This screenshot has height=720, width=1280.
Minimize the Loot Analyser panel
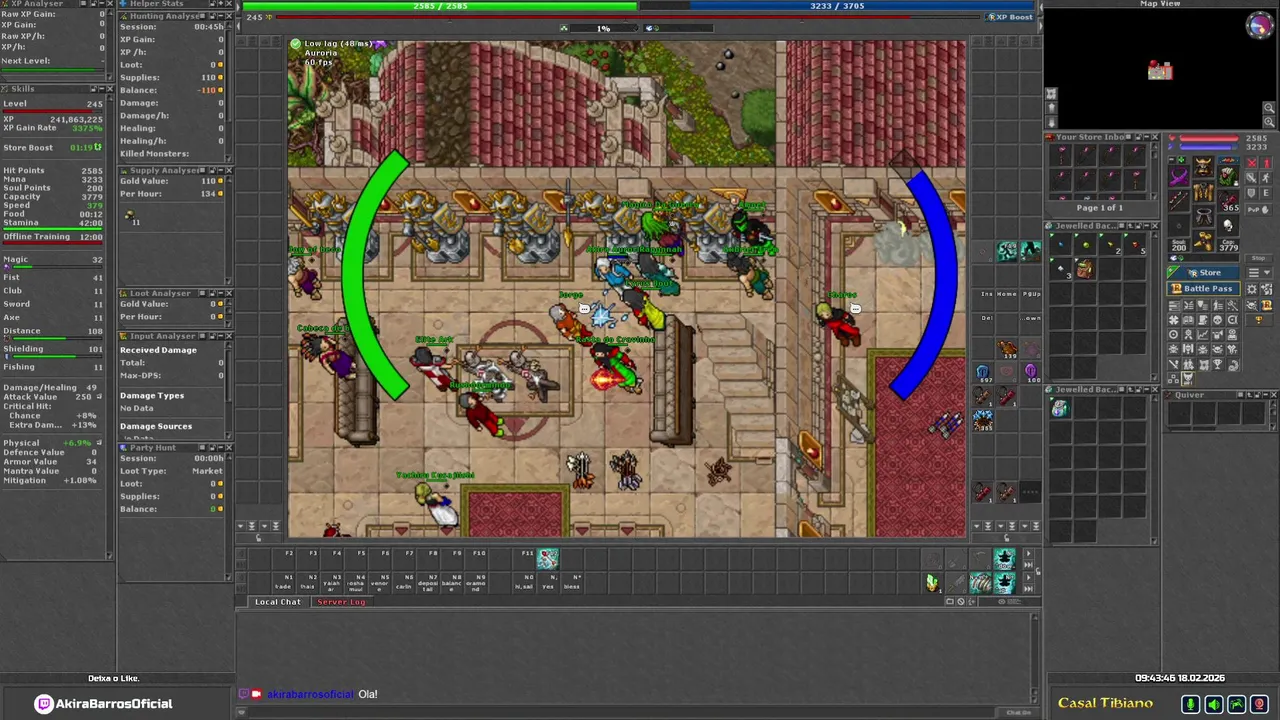pyautogui.click(x=220, y=293)
